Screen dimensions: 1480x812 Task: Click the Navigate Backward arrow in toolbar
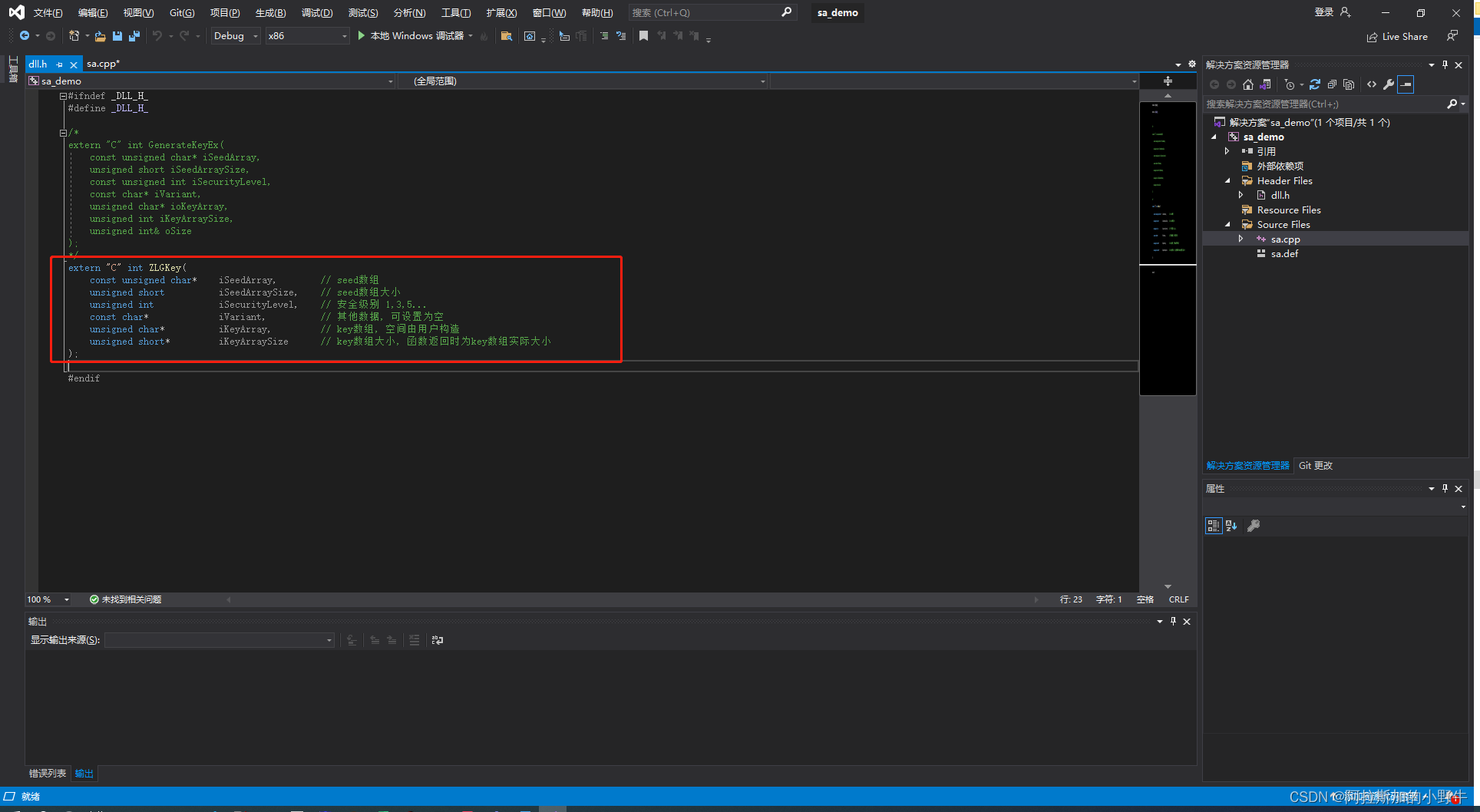(25, 36)
